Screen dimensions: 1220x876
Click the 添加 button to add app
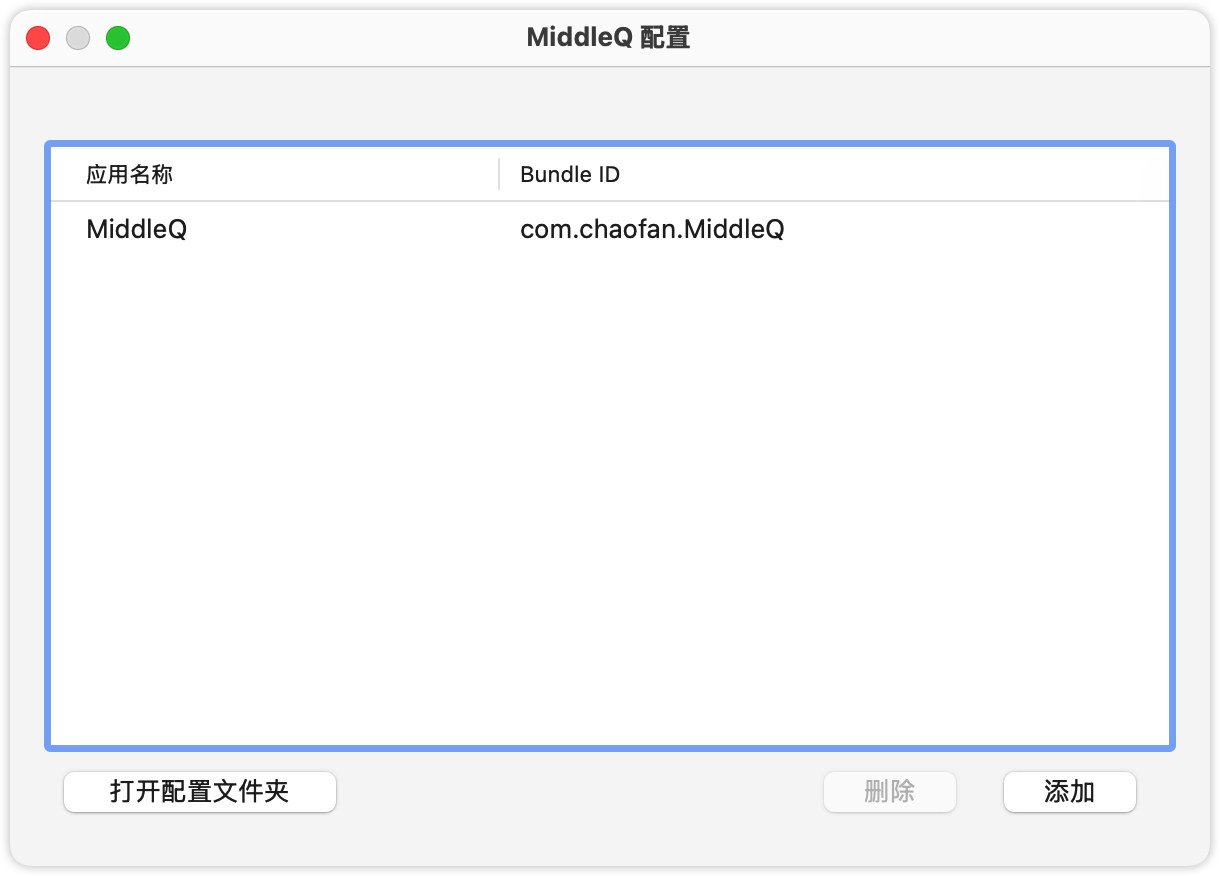pos(1069,792)
